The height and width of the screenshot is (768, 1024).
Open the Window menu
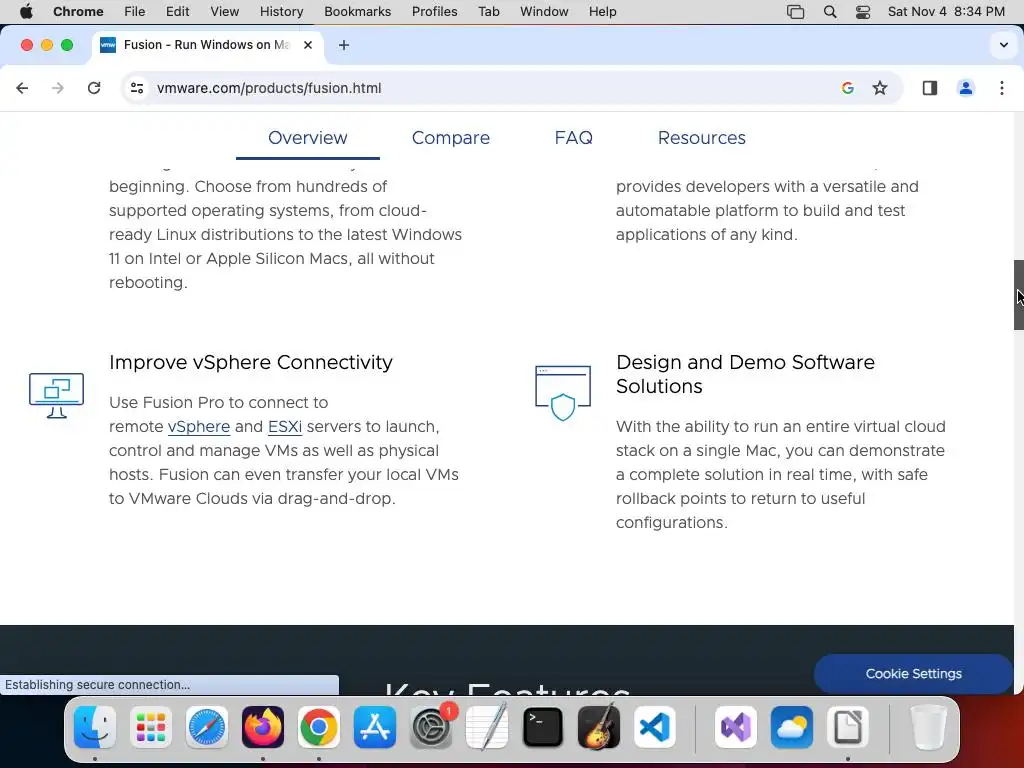tap(544, 12)
